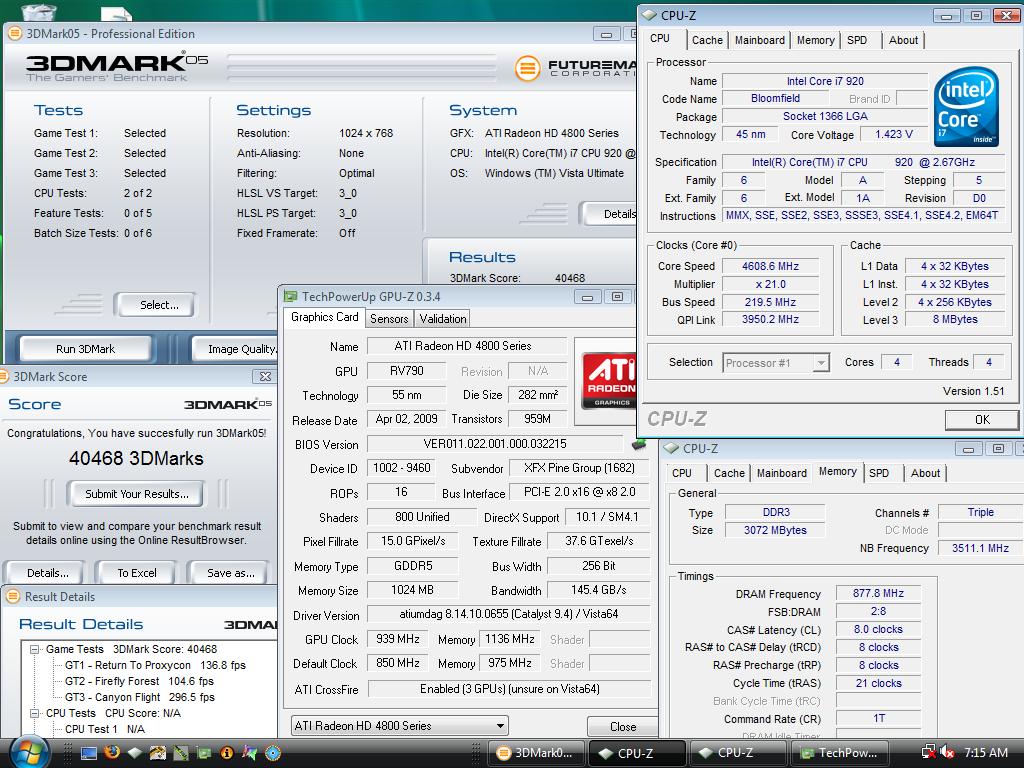Click Submit Your Results... button
Viewport: 1024px width, 768px height.
(135, 494)
